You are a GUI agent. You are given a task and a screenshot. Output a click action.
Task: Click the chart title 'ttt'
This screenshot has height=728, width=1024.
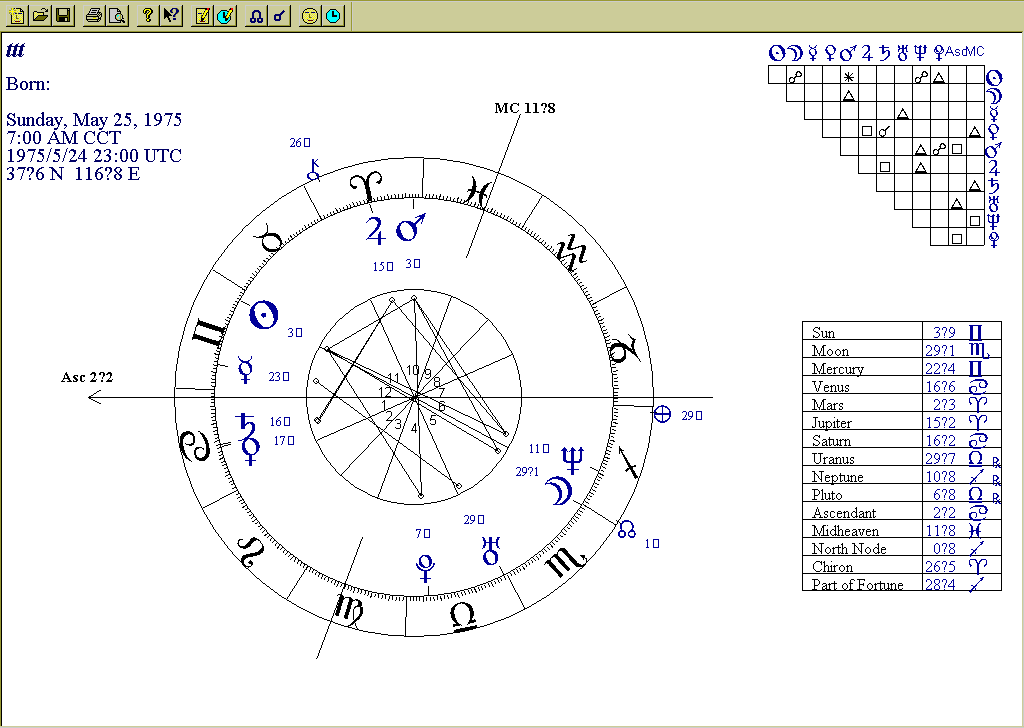click(x=15, y=51)
